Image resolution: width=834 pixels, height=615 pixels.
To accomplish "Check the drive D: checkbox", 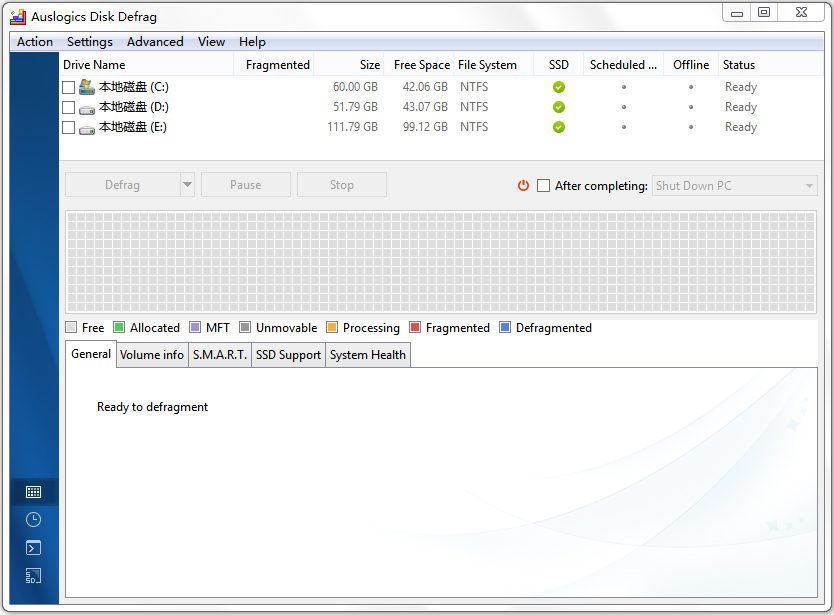I will [69, 107].
